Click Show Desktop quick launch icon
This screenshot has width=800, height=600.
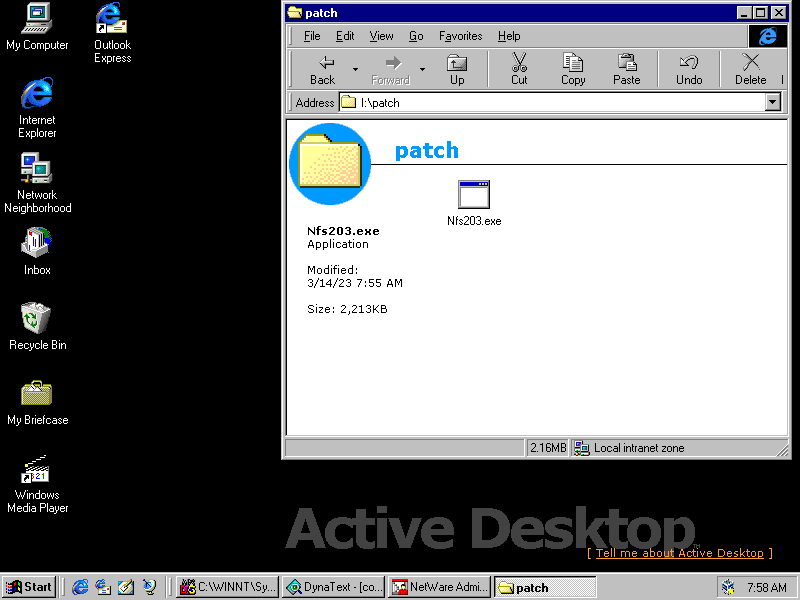click(x=126, y=587)
